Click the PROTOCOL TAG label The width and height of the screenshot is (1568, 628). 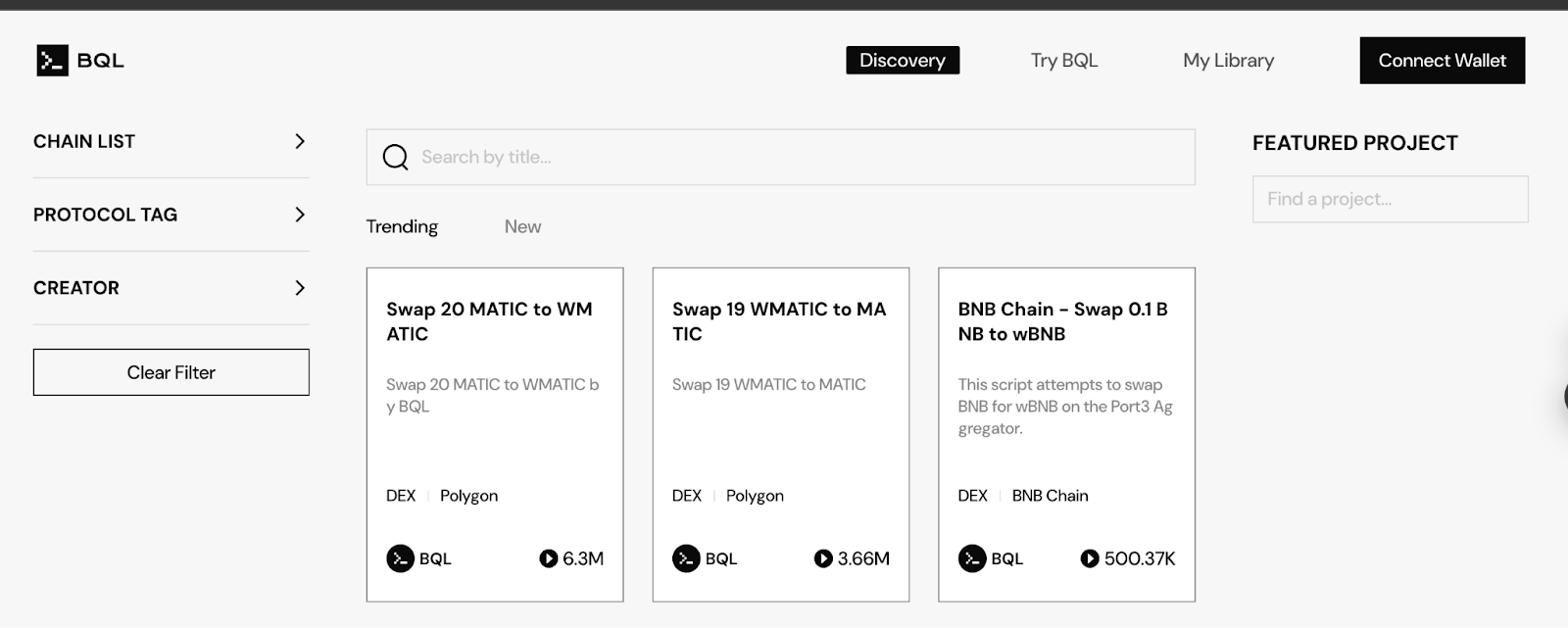tap(105, 215)
